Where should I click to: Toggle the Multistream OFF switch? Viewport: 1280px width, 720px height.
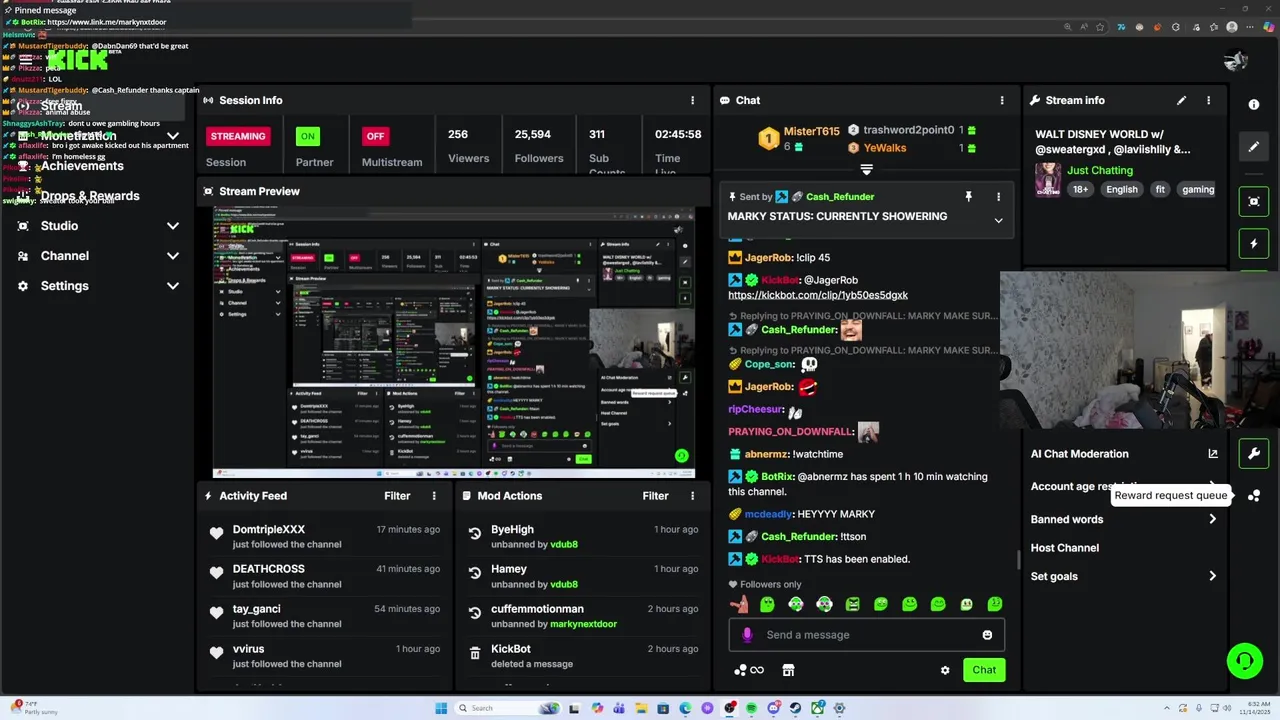[375, 136]
